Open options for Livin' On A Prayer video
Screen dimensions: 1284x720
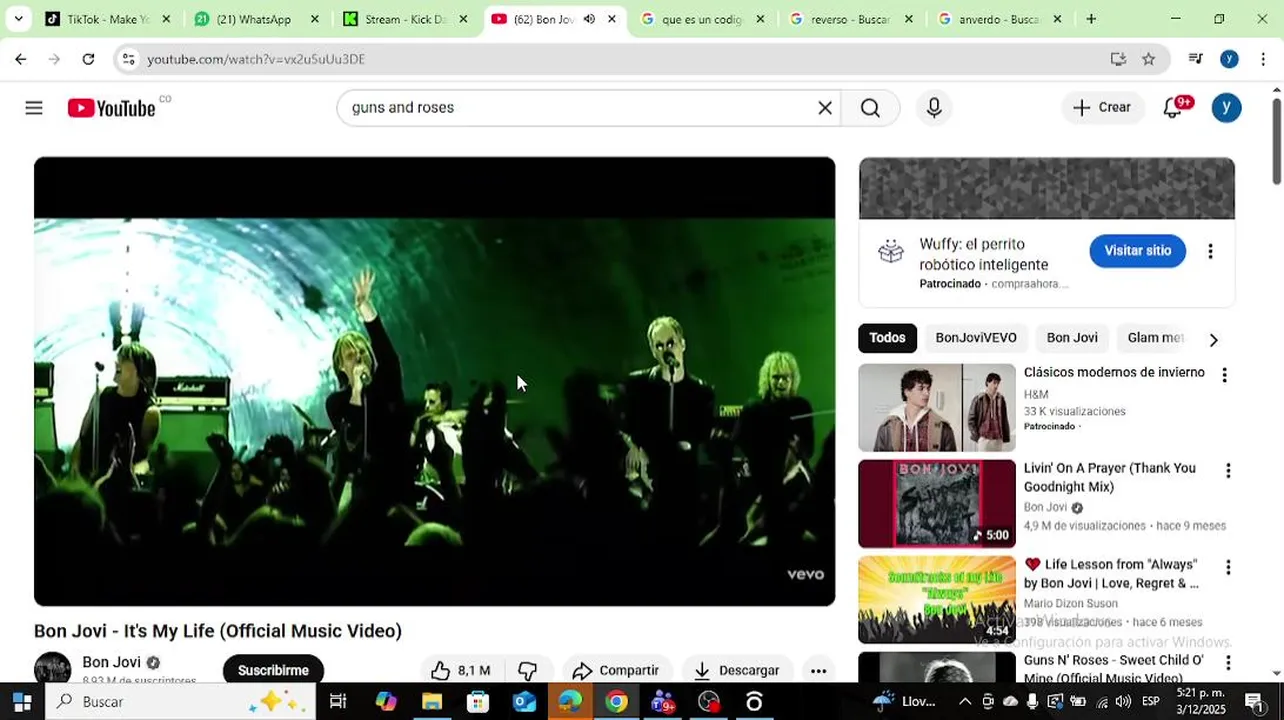[x=1227, y=471]
